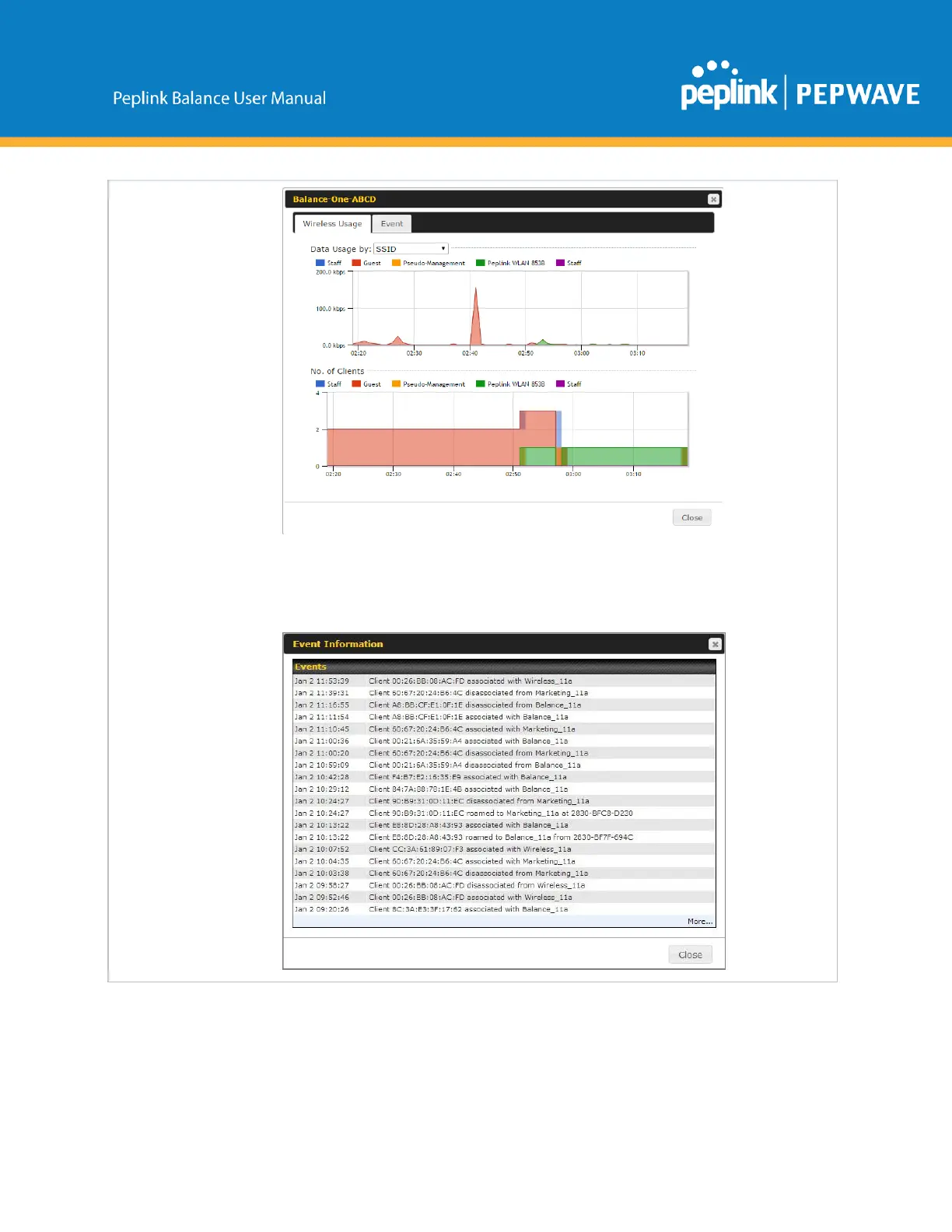
Task: Click the green Peplink WLAN 853B swatch in No. of Clients legend
Action: point(481,383)
